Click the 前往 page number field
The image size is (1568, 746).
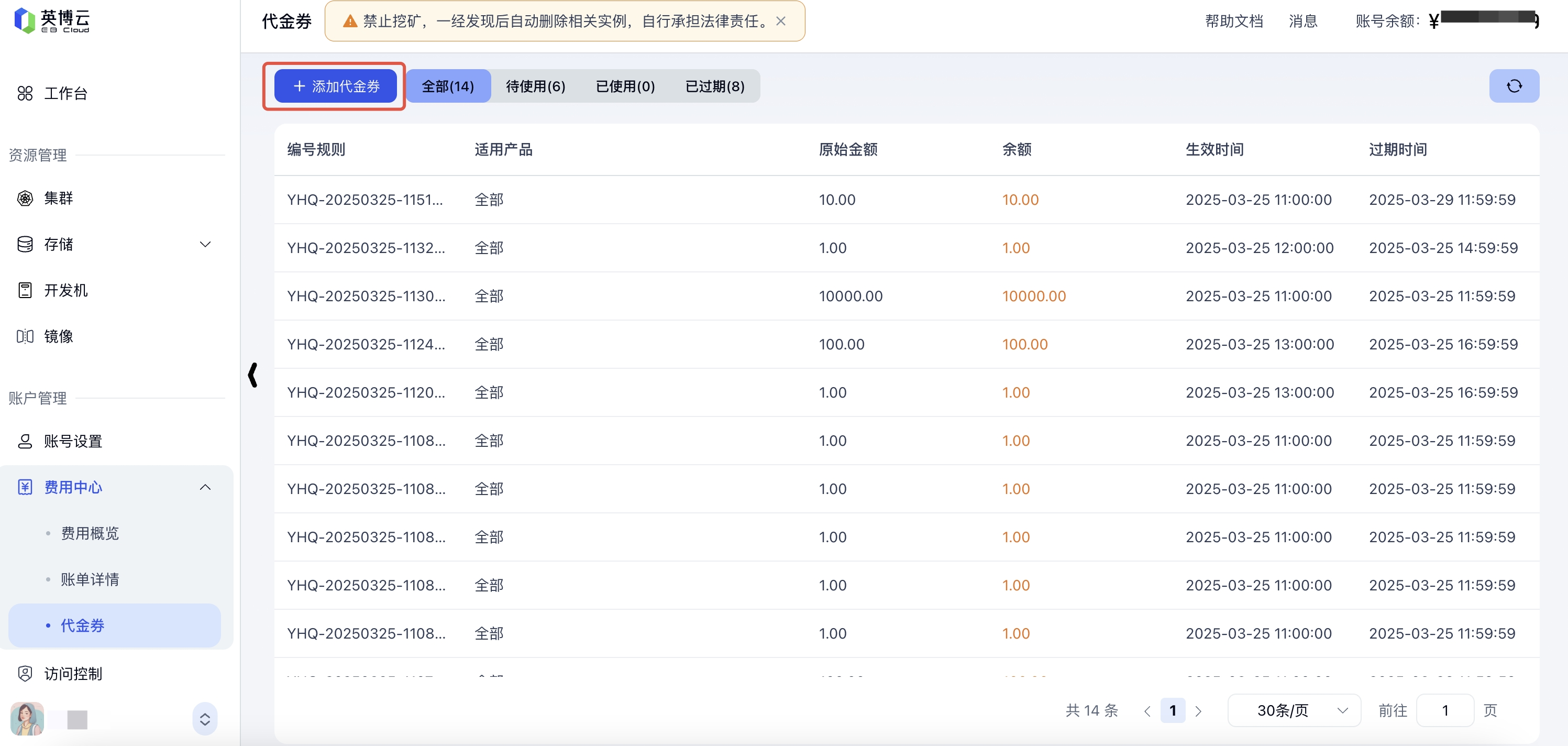pos(1444,710)
